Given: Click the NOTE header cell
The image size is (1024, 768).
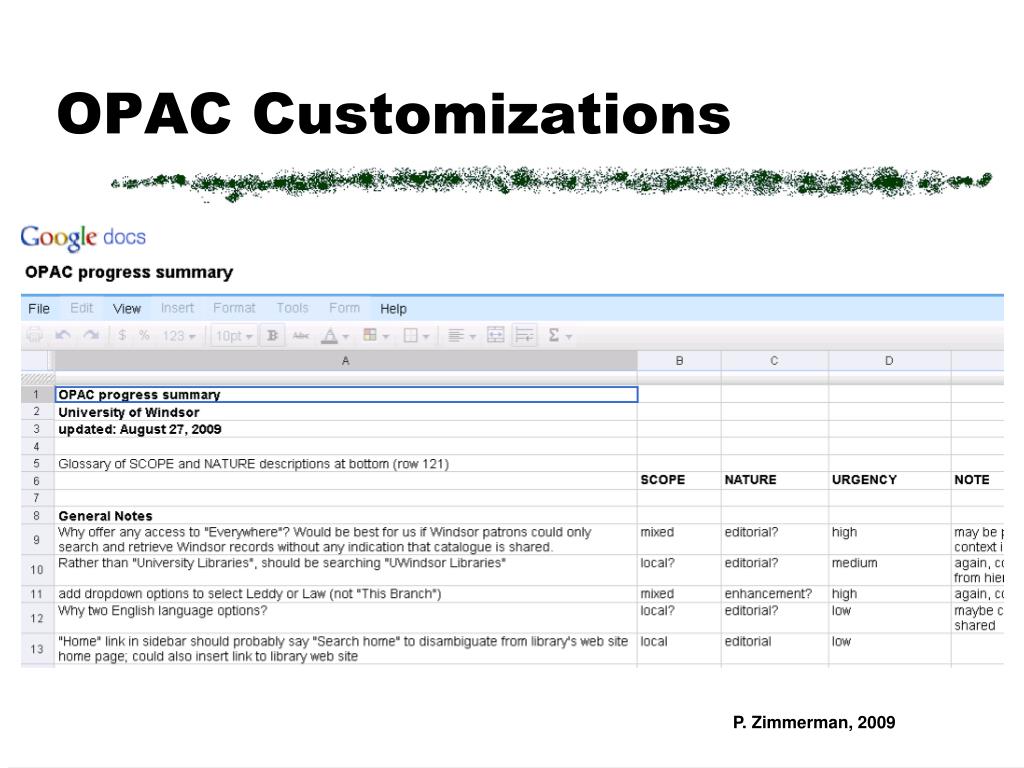Looking at the screenshot, I should (978, 480).
